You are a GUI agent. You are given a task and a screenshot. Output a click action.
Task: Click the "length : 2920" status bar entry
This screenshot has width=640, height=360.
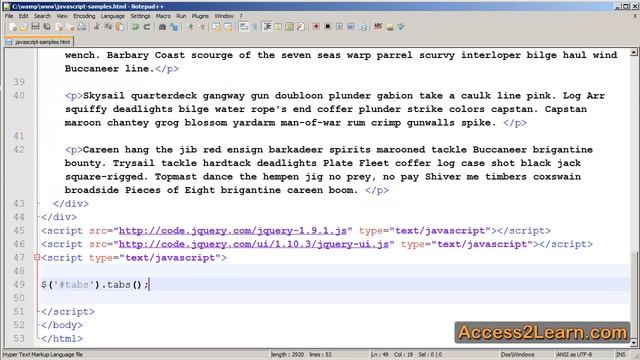(x=287, y=354)
